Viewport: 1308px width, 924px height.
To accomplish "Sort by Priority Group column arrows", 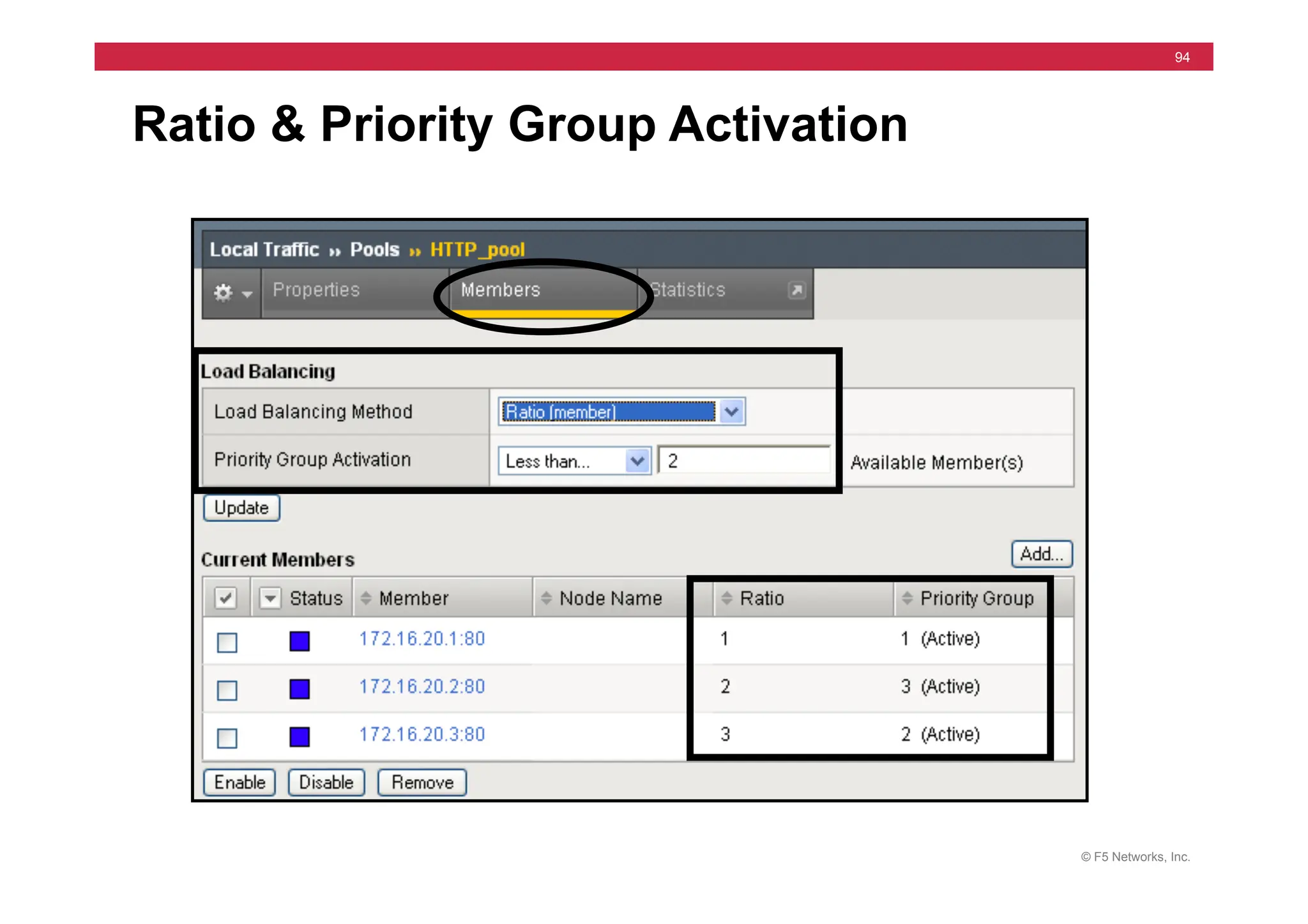I will 907,598.
